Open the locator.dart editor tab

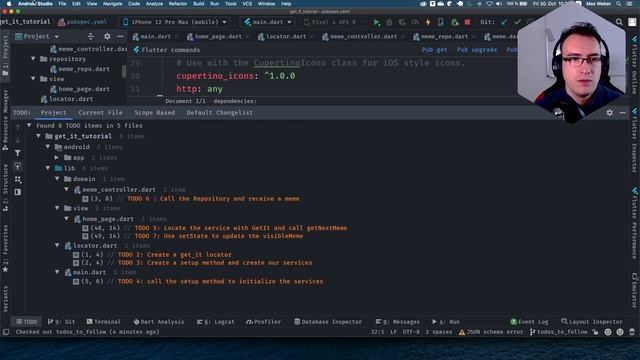tap(286, 36)
